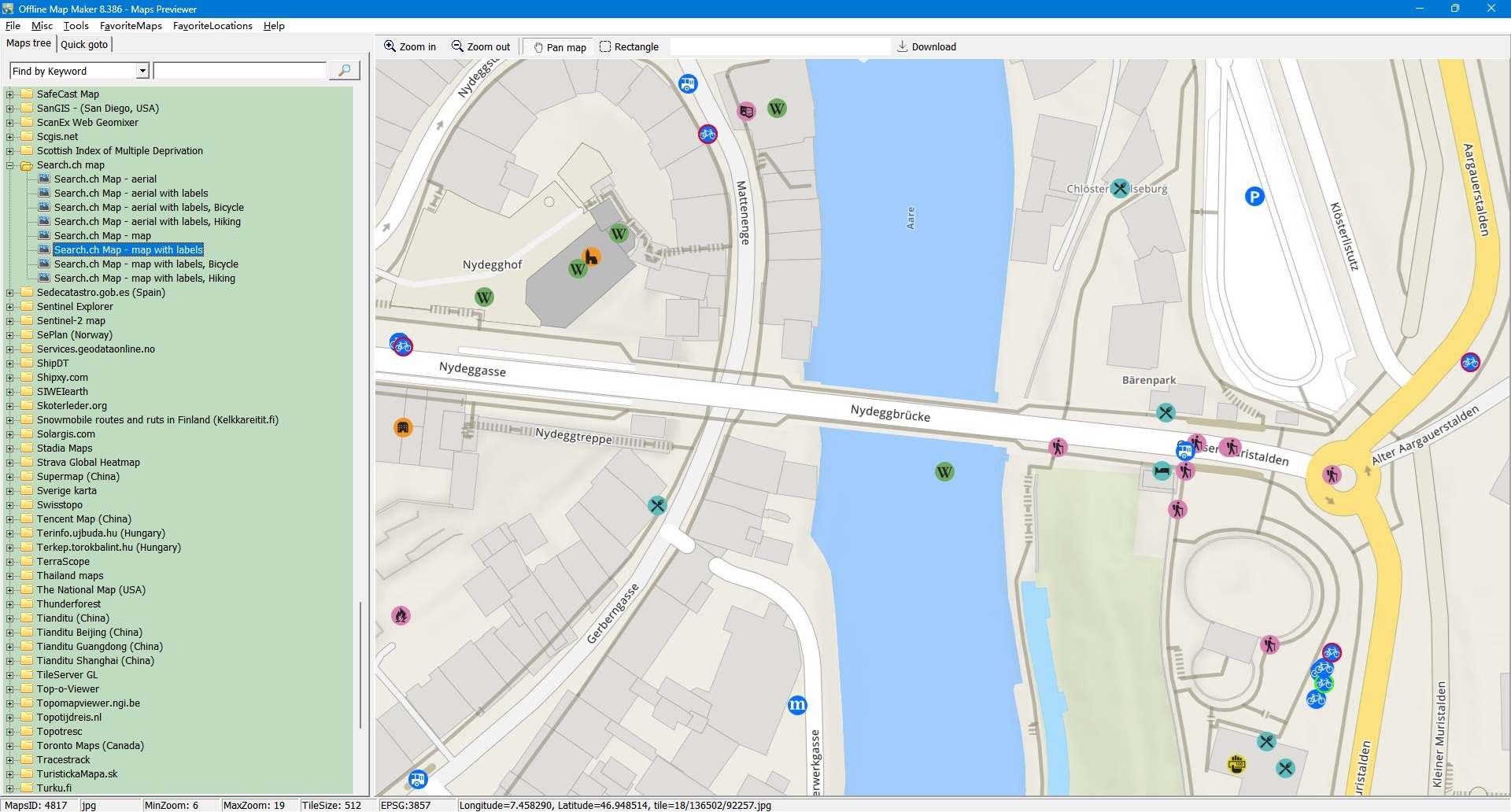1511x812 pixels.
Task: Click the restaurant icon above Gerberngasse
Action: point(657,505)
